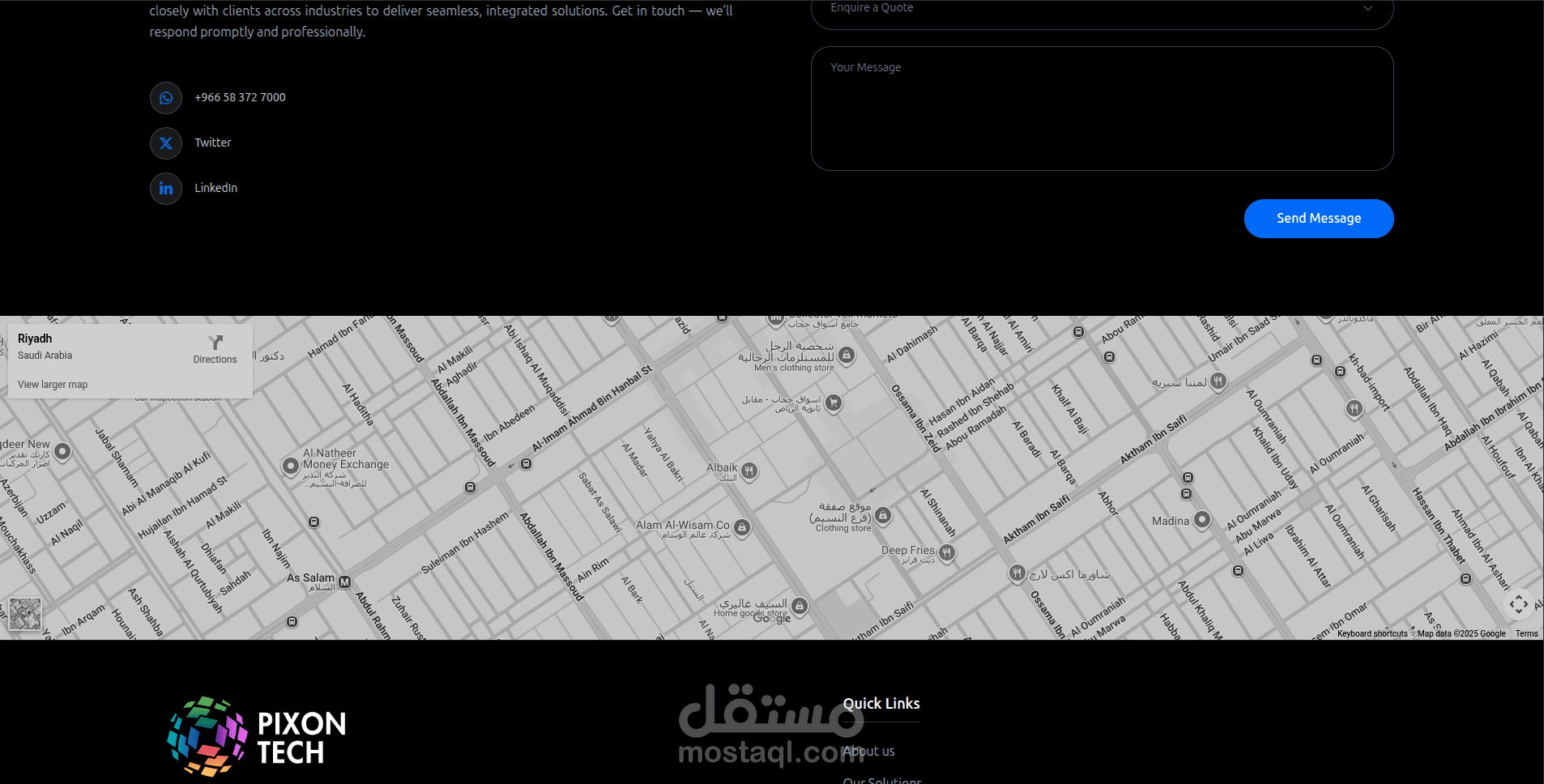Viewport: 1544px width, 784px height.
Task: Open Keyboard shortcuts on the map
Action: click(x=1372, y=634)
